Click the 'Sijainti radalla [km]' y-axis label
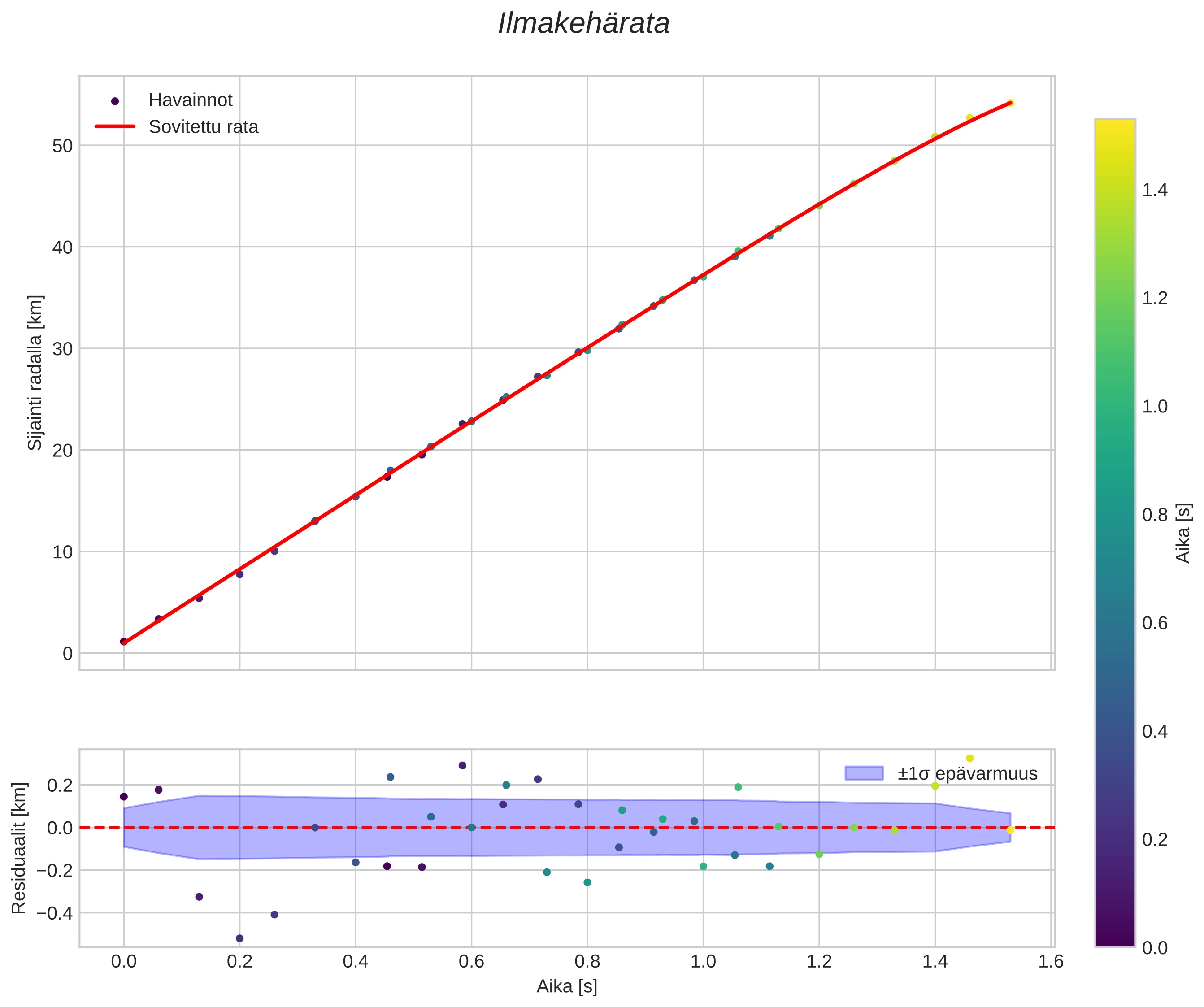 tap(35, 373)
